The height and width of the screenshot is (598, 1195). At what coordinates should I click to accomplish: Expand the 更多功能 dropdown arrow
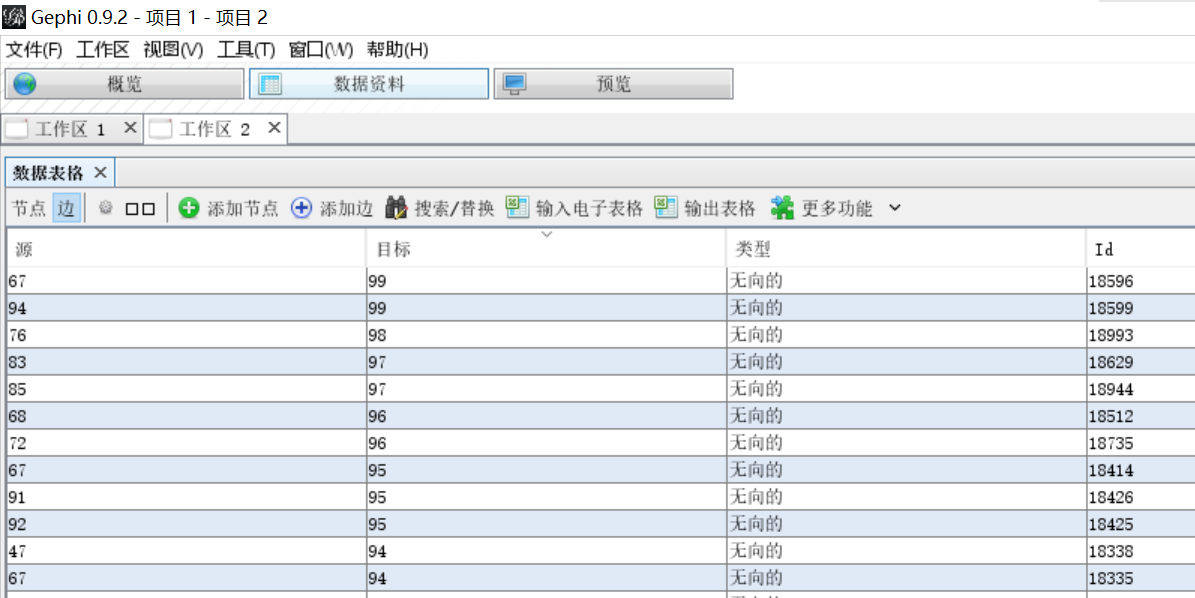tap(894, 208)
